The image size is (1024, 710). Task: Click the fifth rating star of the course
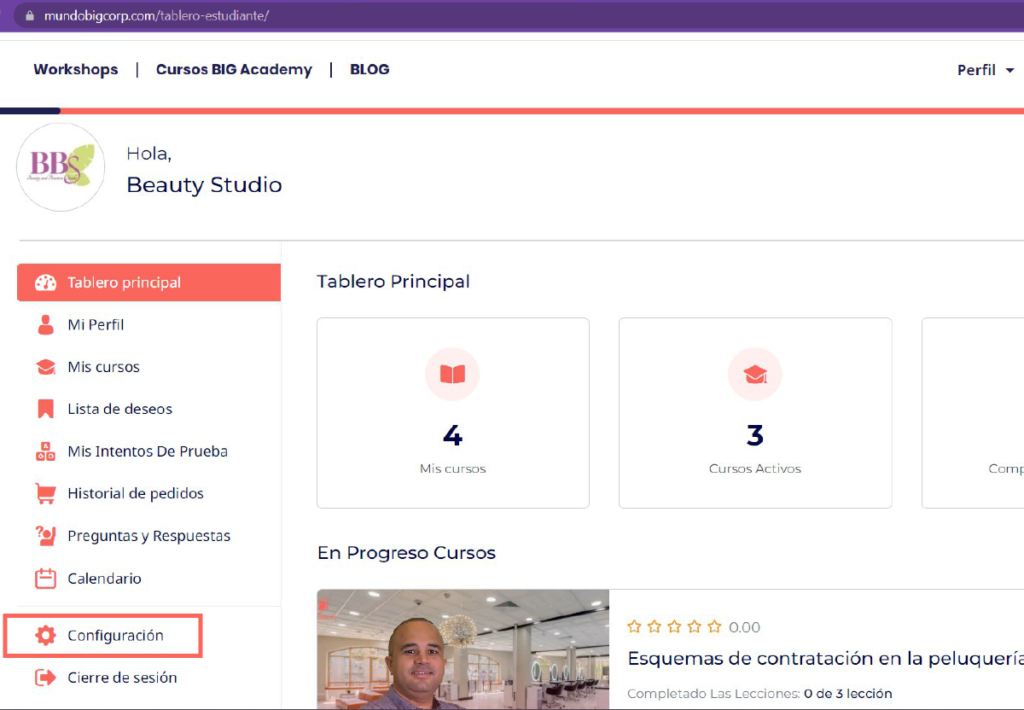coord(714,627)
